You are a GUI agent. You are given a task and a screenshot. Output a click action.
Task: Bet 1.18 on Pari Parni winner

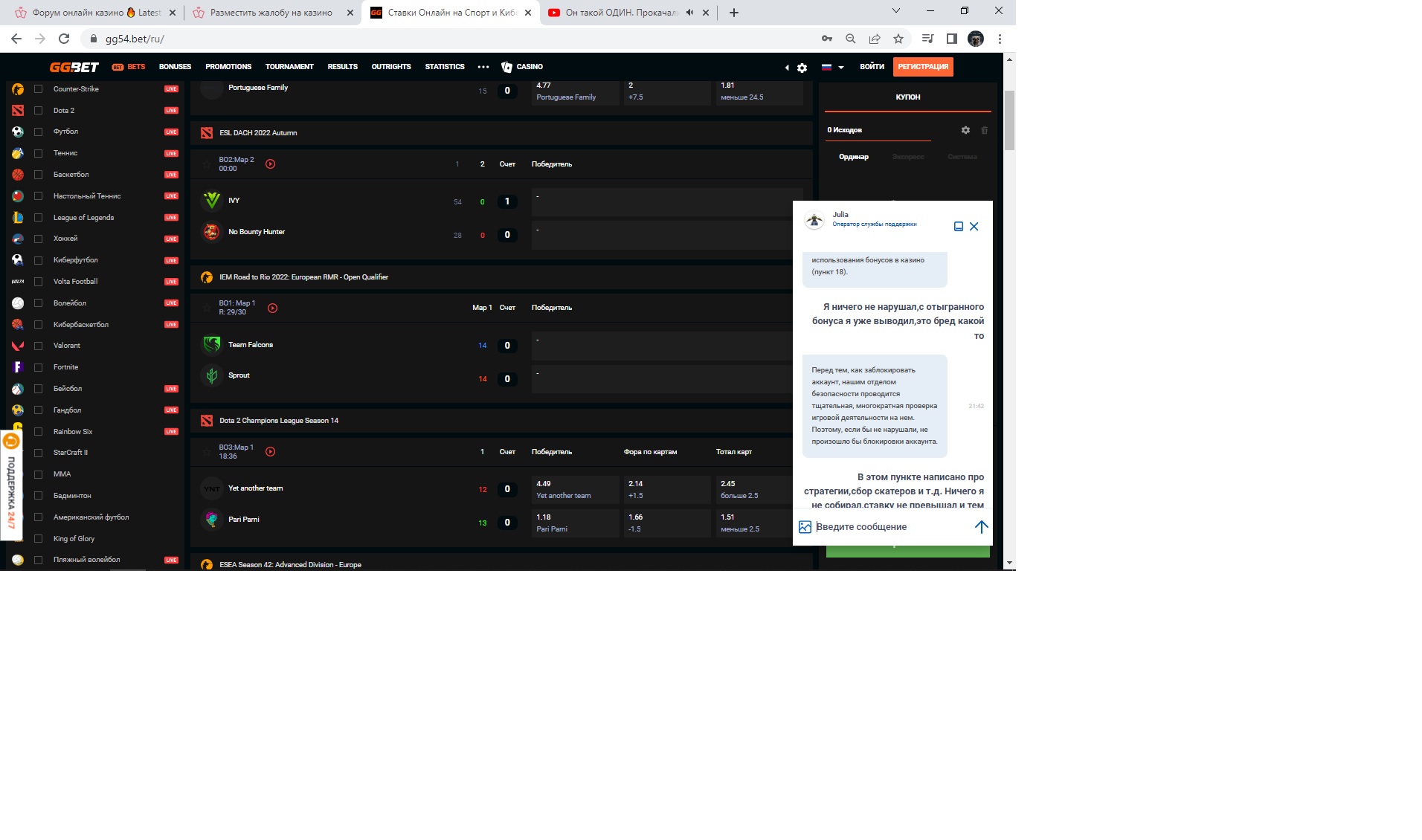pos(576,523)
